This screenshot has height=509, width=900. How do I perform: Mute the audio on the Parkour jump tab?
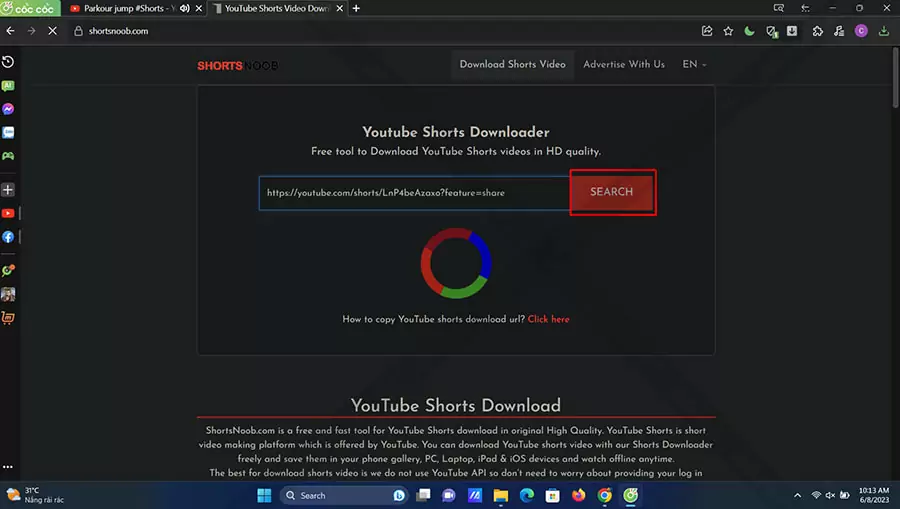tap(185, 8)
